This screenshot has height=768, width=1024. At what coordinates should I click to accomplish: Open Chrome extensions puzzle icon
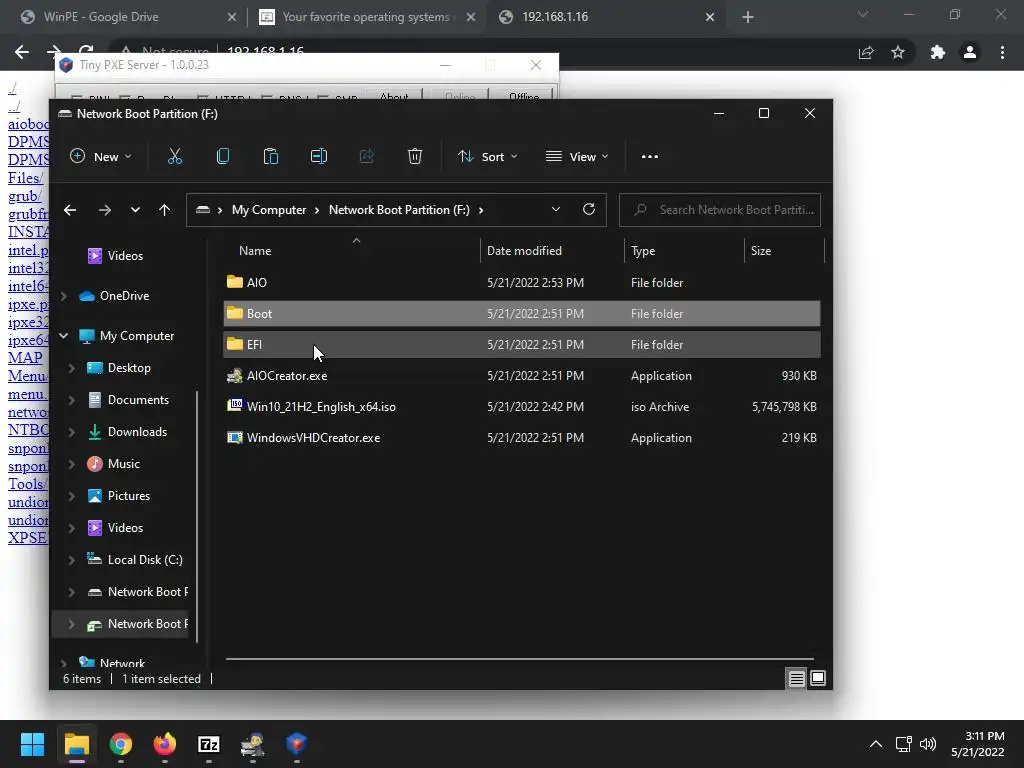coord(938,52)
